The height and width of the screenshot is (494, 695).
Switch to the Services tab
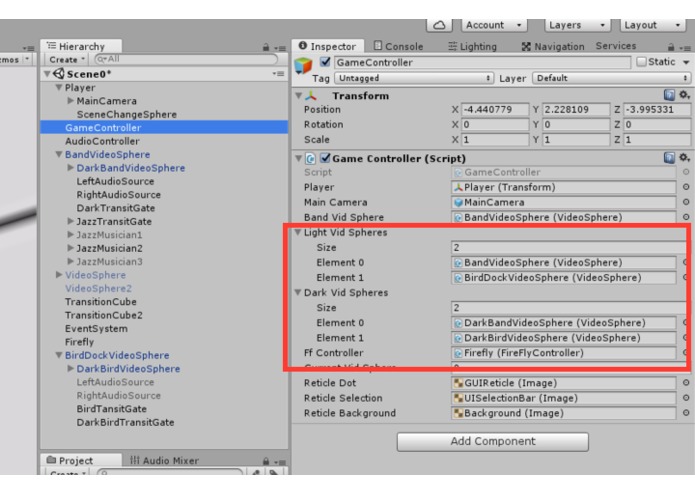[x=616, y=46]
